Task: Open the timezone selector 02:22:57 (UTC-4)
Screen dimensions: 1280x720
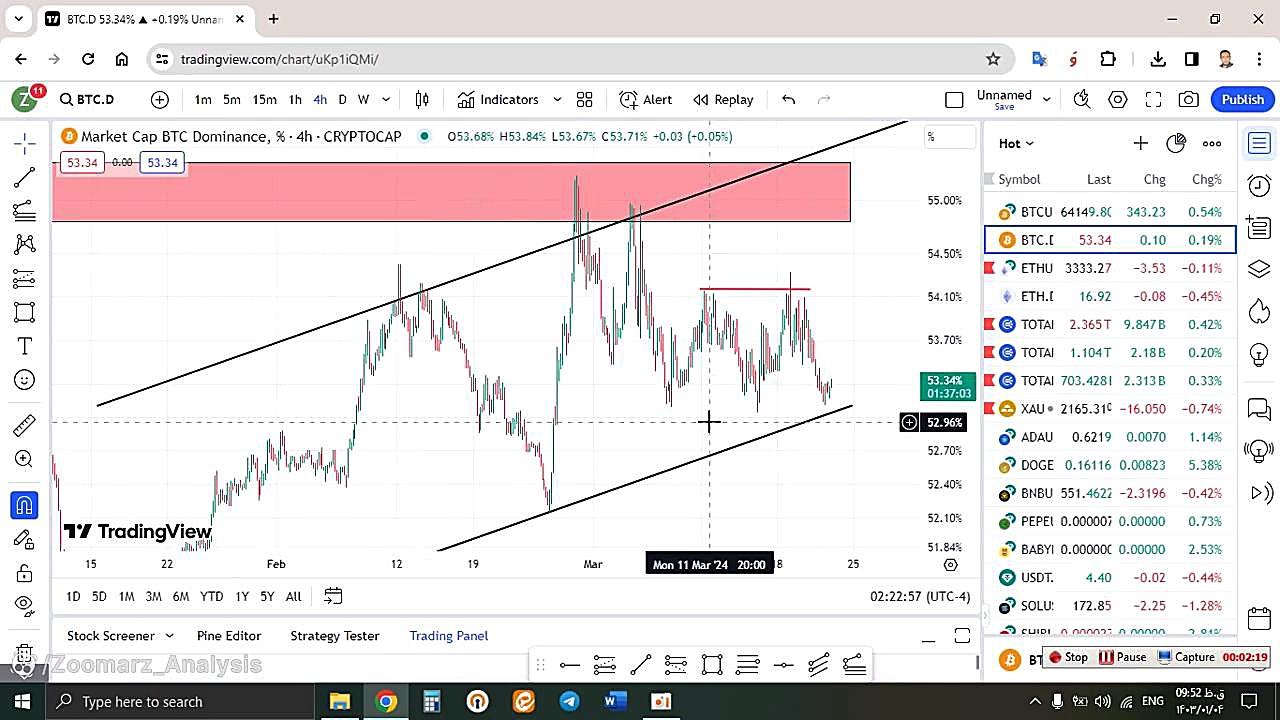Action: tap(920, 596)
